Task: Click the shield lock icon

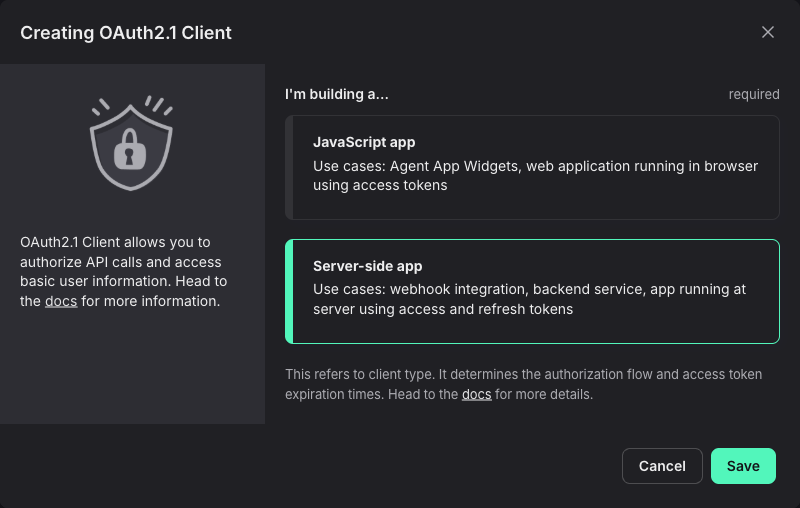Action: coord(131,143)
